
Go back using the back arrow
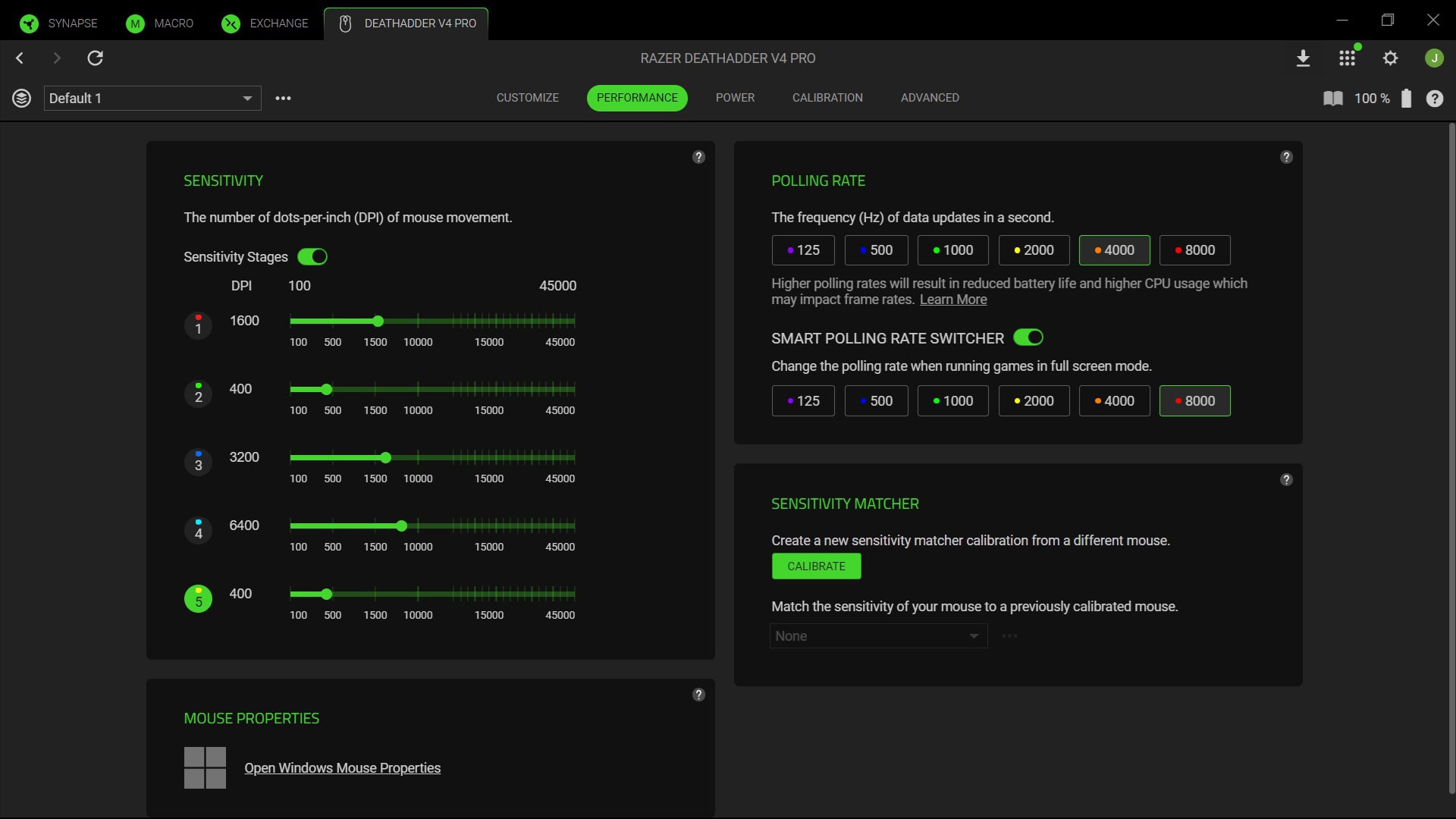20,58
